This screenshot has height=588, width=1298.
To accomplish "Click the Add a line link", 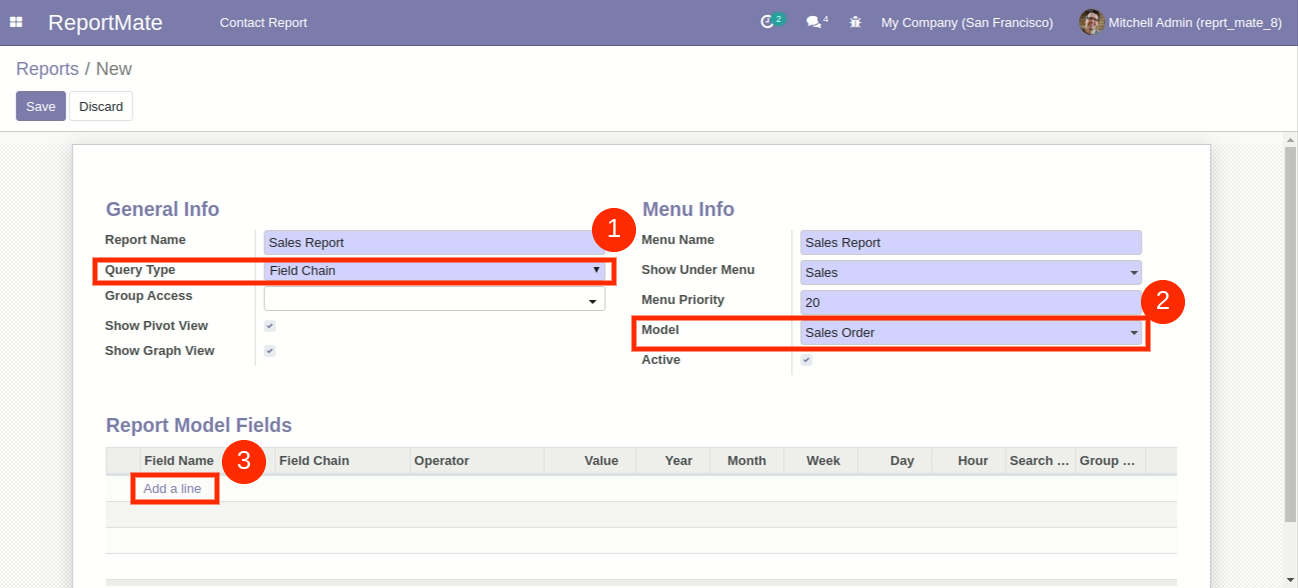I will click(172, 489).
